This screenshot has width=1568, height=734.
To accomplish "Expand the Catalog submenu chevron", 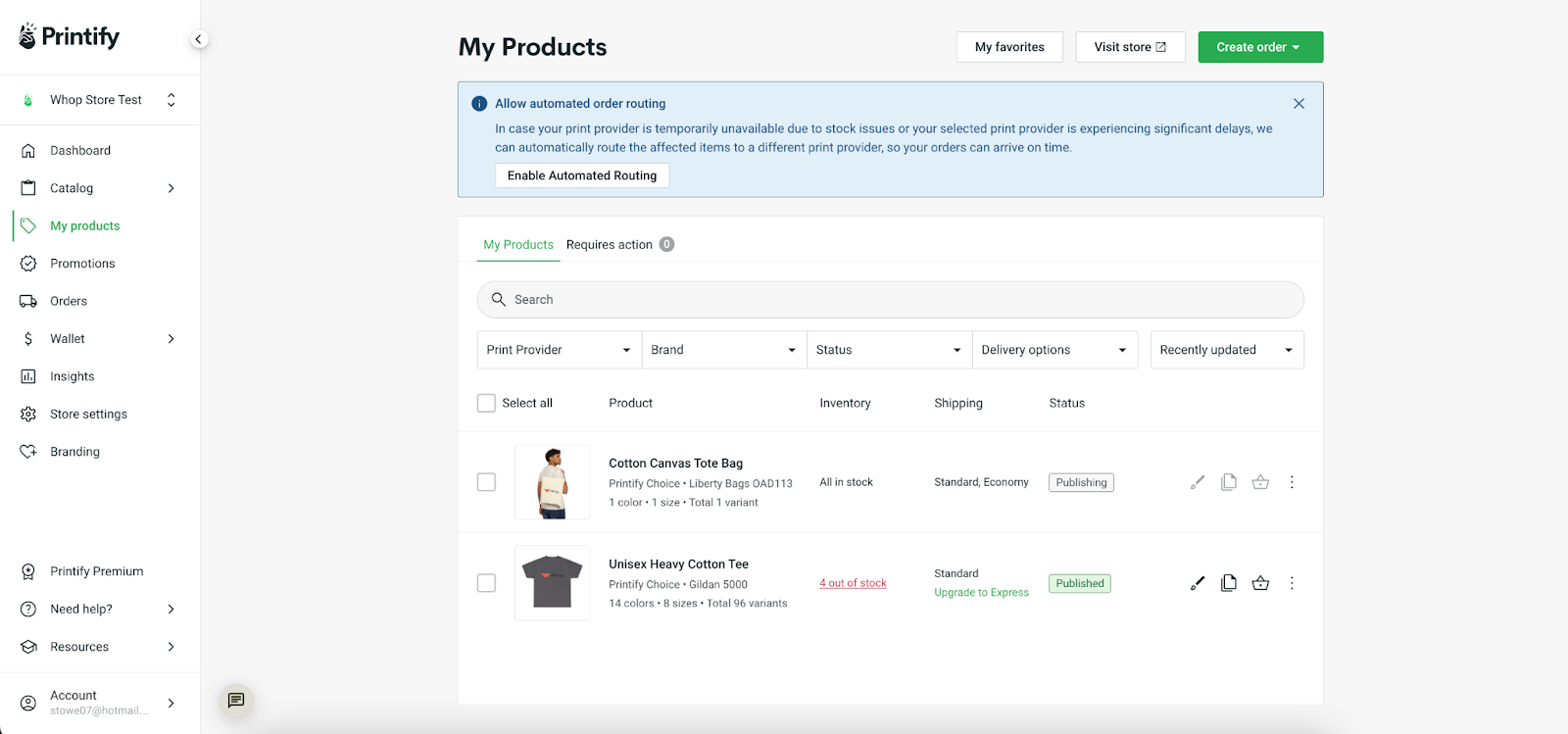I will 171,188.
